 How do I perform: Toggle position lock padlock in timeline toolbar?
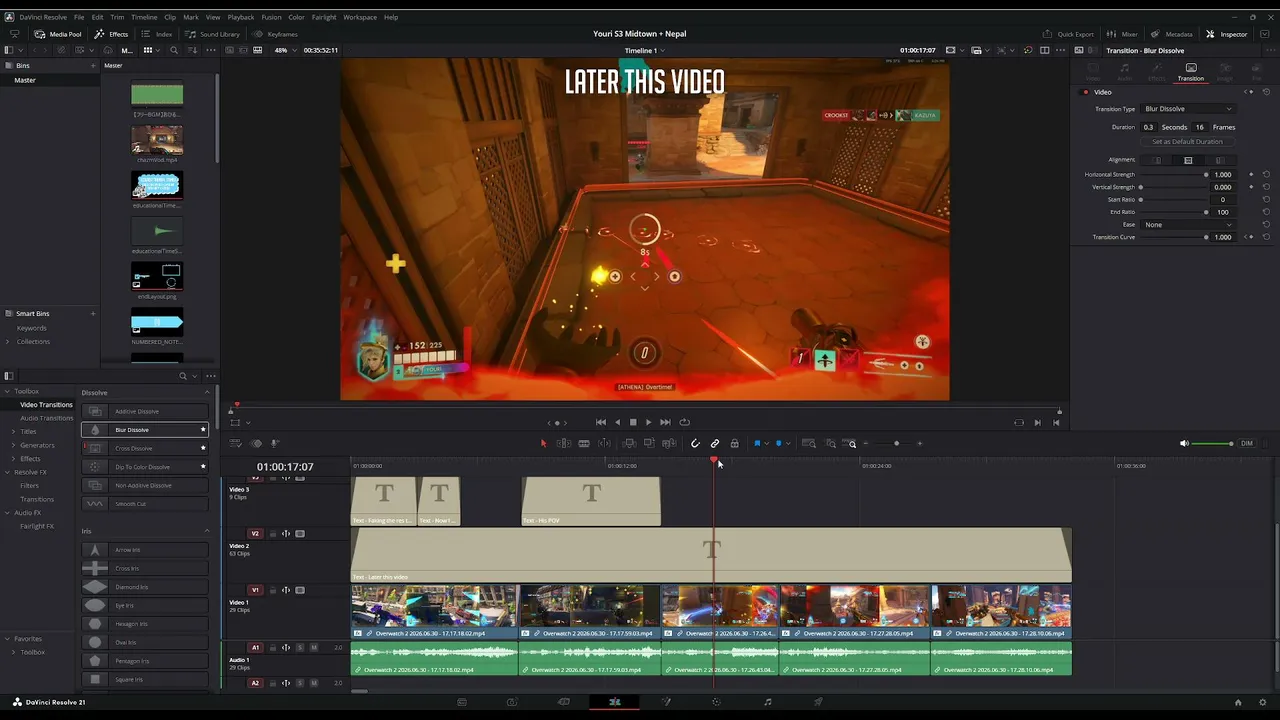[x=734, y=443]
